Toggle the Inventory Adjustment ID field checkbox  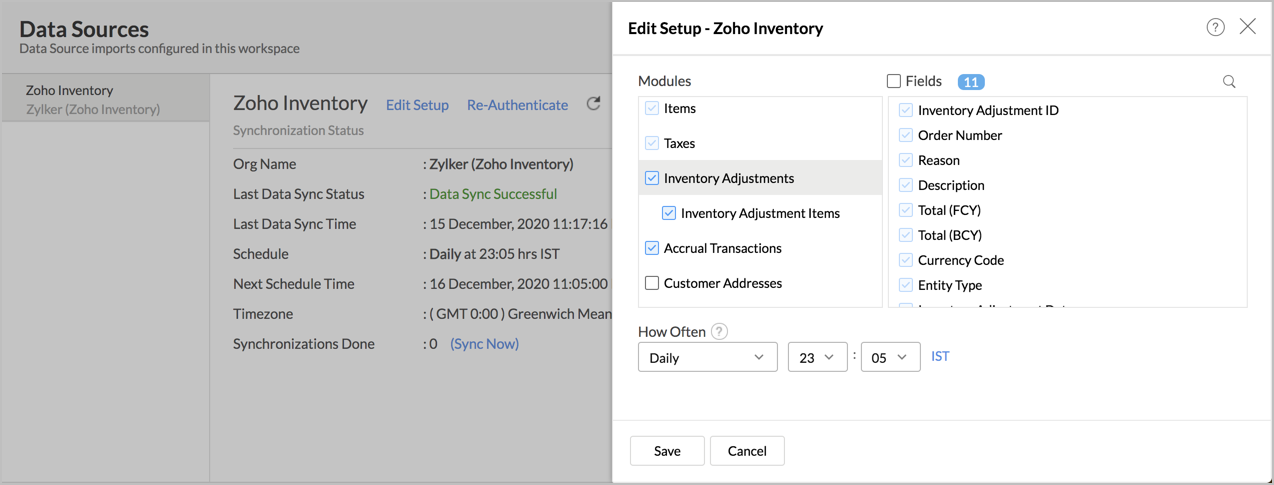(x=906, y=110)
